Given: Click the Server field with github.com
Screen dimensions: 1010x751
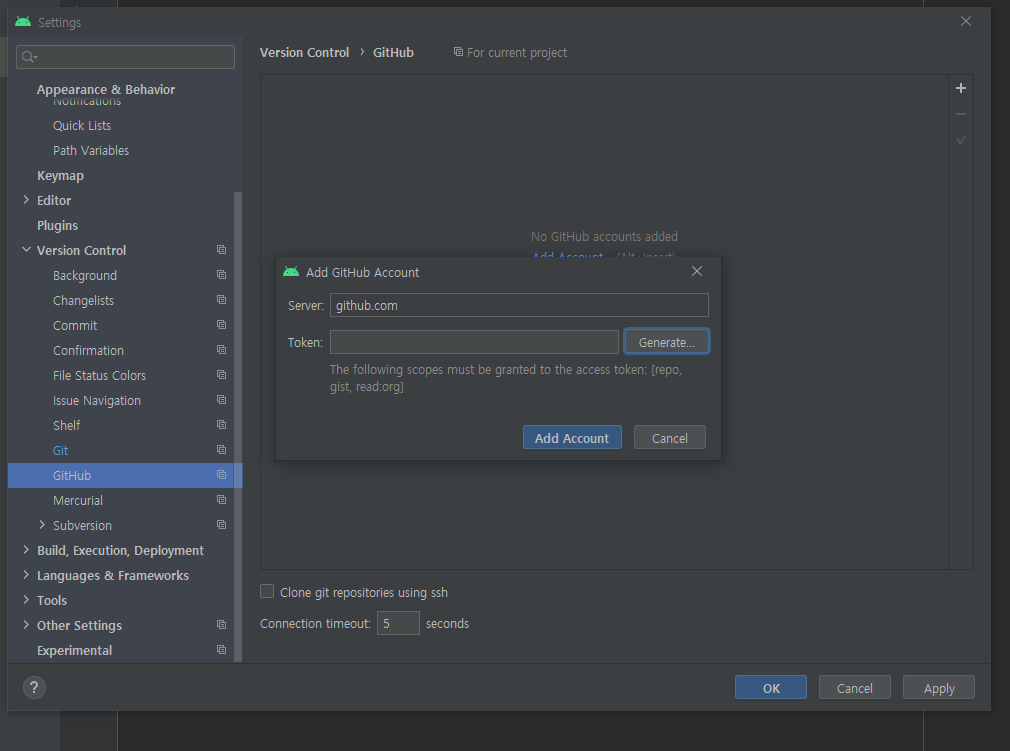Looking at the screenshot, I should [519, 305].
